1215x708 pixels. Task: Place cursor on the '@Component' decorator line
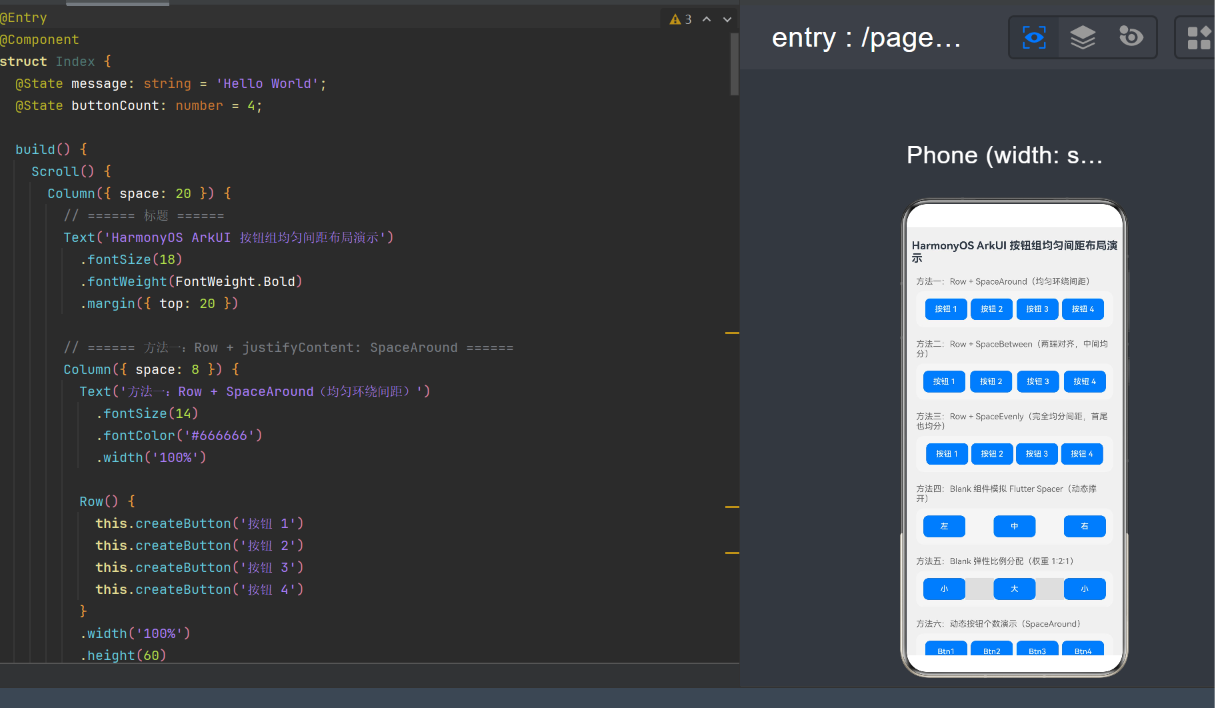(40, 39)
